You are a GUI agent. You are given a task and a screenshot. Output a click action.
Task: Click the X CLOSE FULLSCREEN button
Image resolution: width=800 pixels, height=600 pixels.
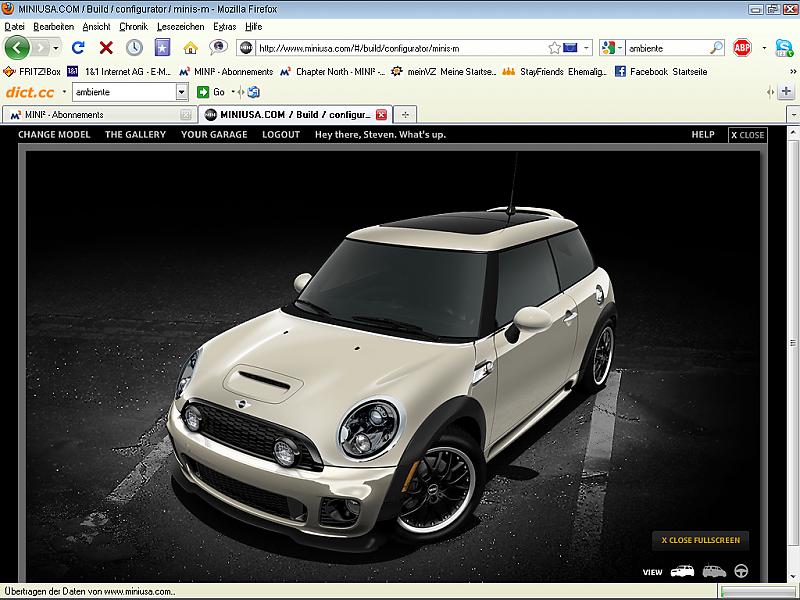[x=700, y=540]
